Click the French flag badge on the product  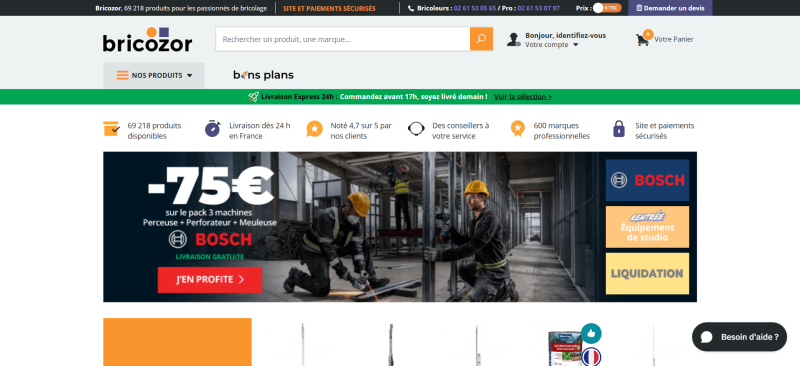click(x=591, y=356)
